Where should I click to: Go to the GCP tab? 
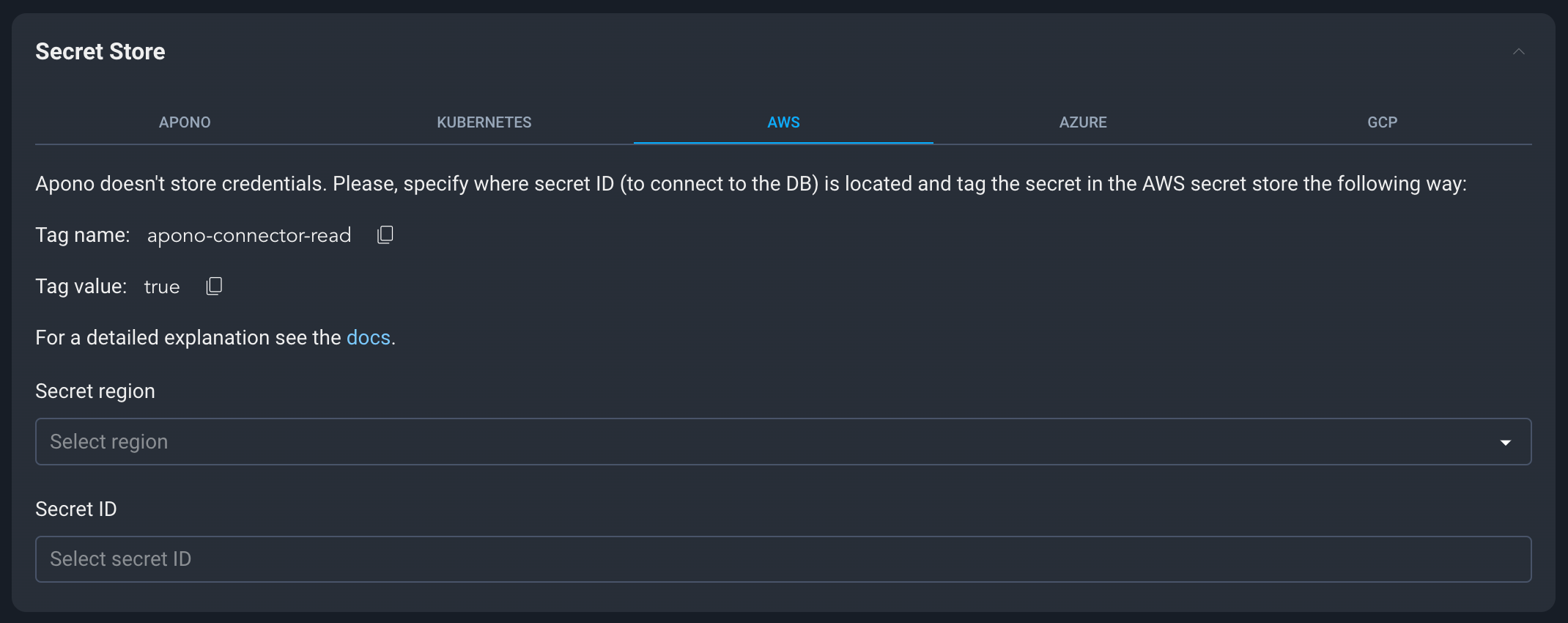click(1382, 122)
